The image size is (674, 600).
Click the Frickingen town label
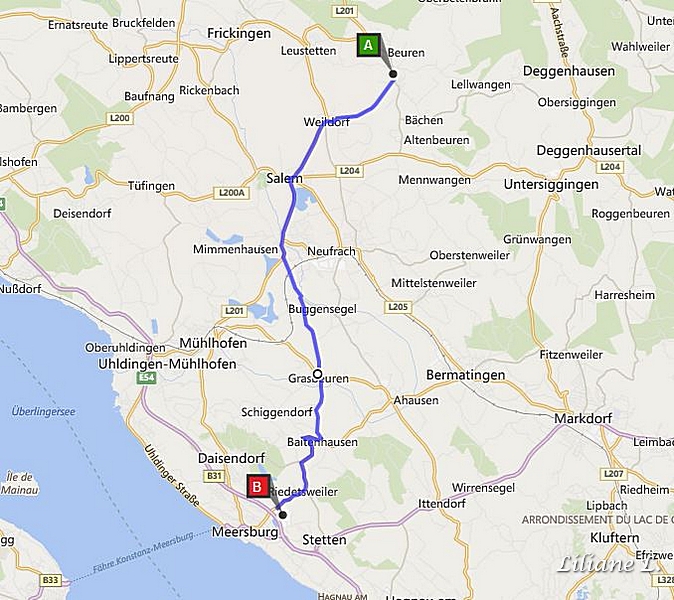point(239,34)
